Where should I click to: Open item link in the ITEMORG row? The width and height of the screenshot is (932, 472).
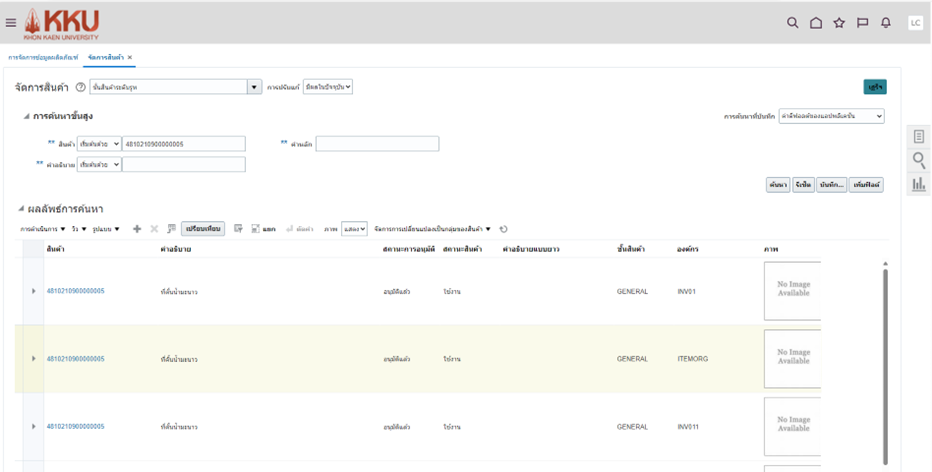coord(75,358)
